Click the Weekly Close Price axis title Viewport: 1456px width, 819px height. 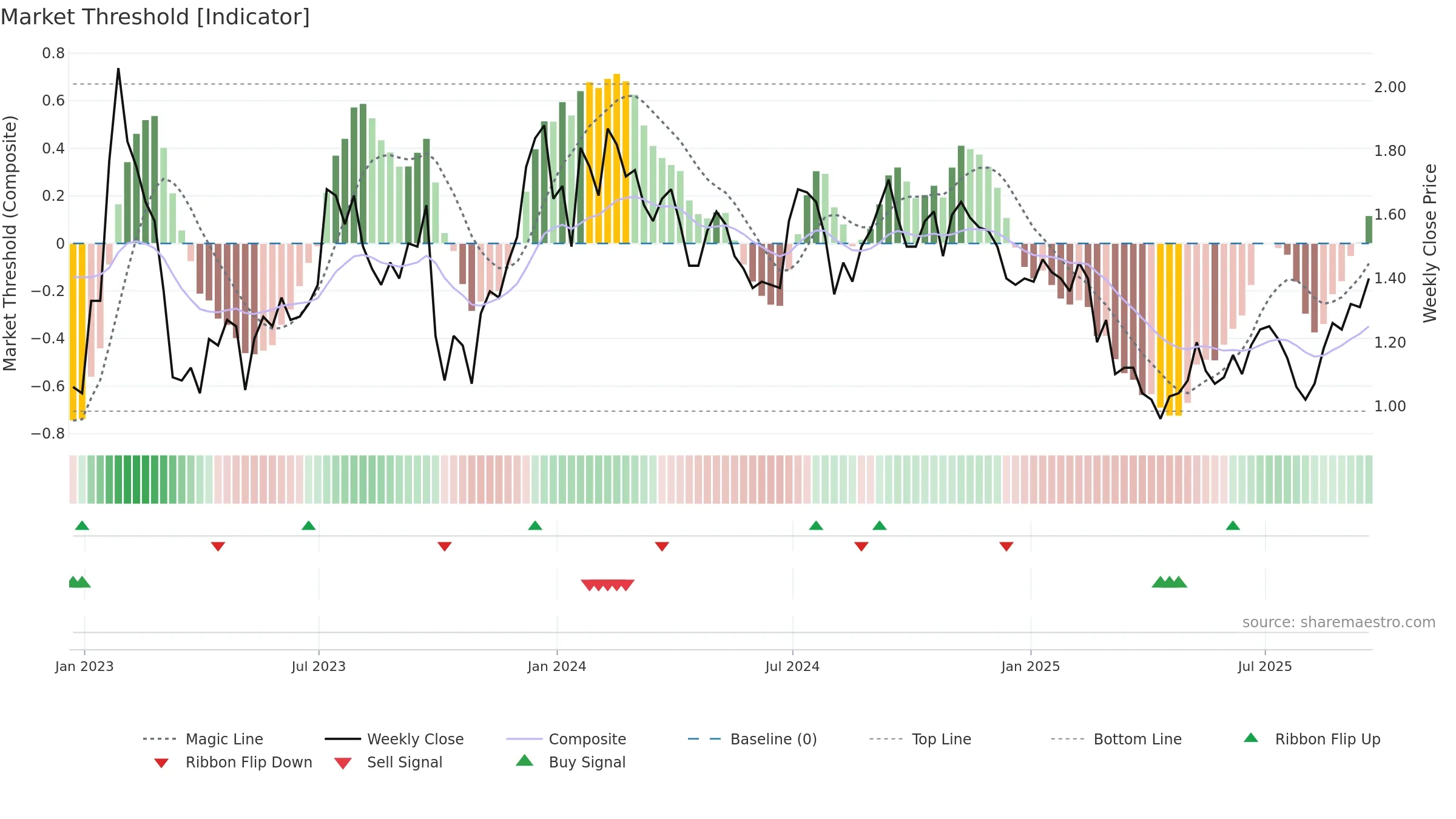(1430, 243)
